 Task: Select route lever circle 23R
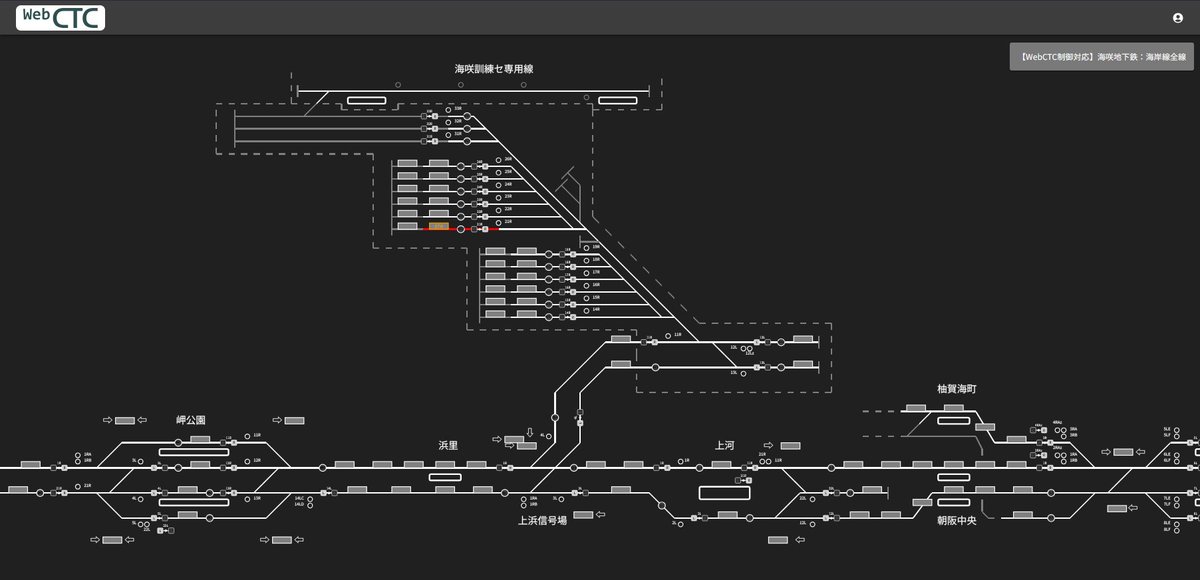tap(498, 197)
